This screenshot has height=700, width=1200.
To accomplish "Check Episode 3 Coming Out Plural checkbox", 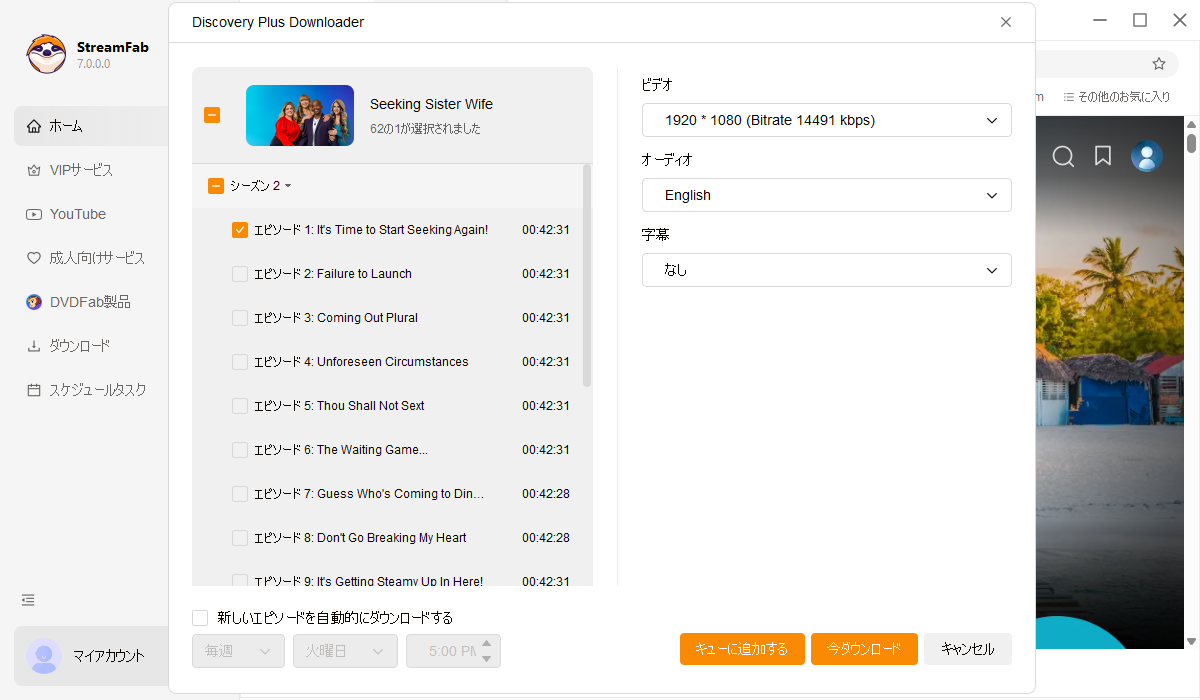I will tap(240, 318).
